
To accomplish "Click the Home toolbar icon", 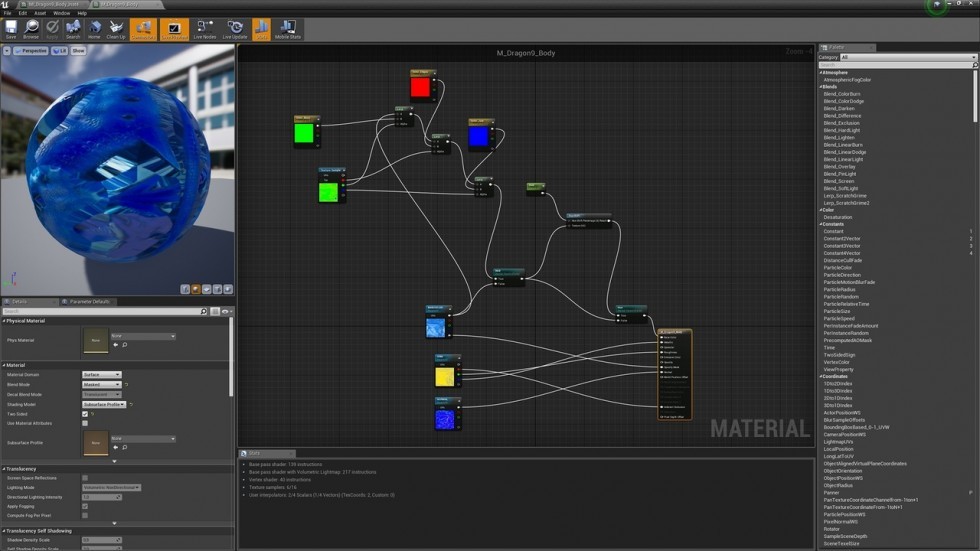I will [94, 29].
